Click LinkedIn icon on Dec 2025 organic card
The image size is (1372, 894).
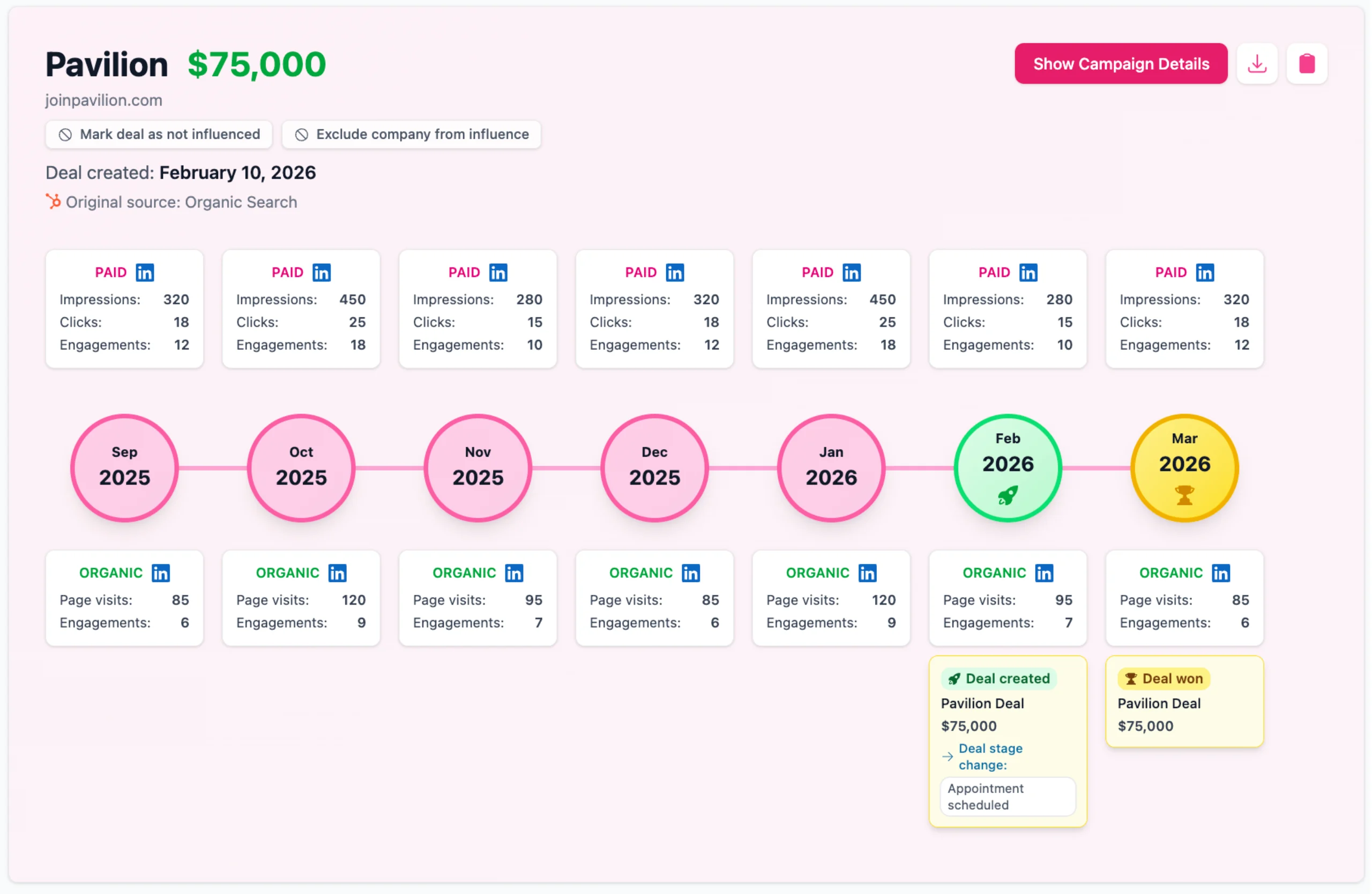(691, 573)
